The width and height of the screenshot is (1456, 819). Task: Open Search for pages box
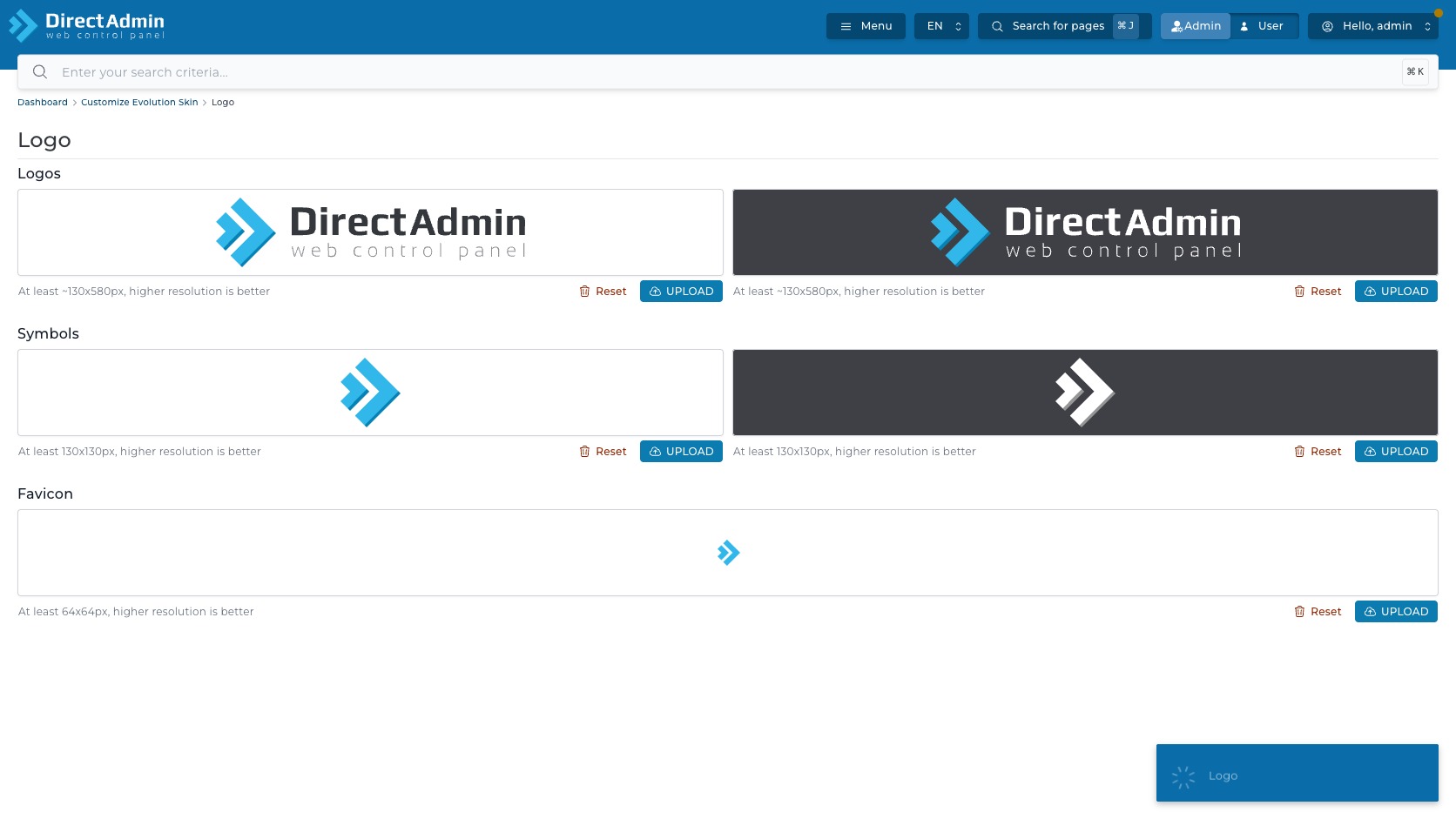(x=1064, y=26)
